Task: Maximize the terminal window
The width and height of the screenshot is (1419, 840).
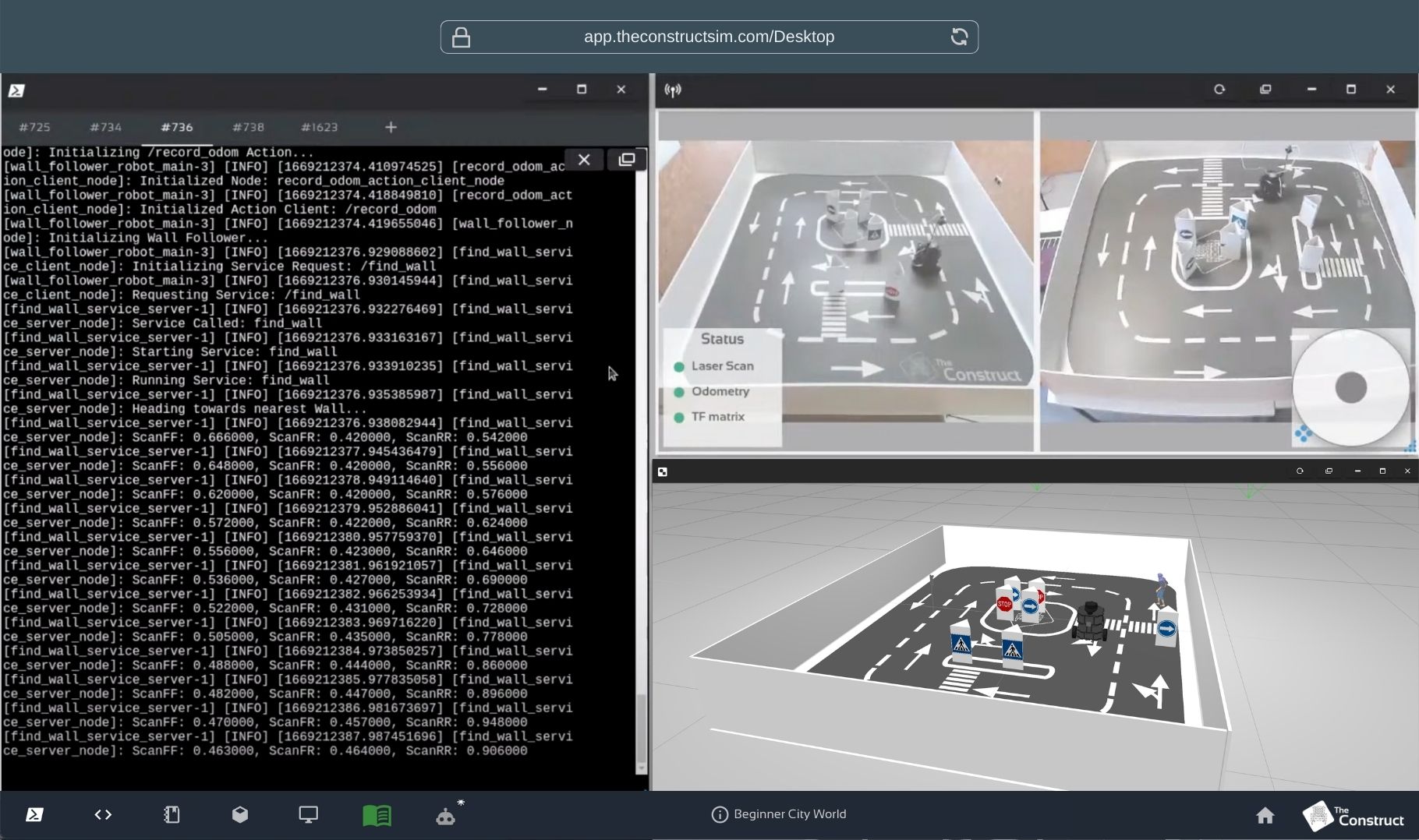Action: click(582, 90)
